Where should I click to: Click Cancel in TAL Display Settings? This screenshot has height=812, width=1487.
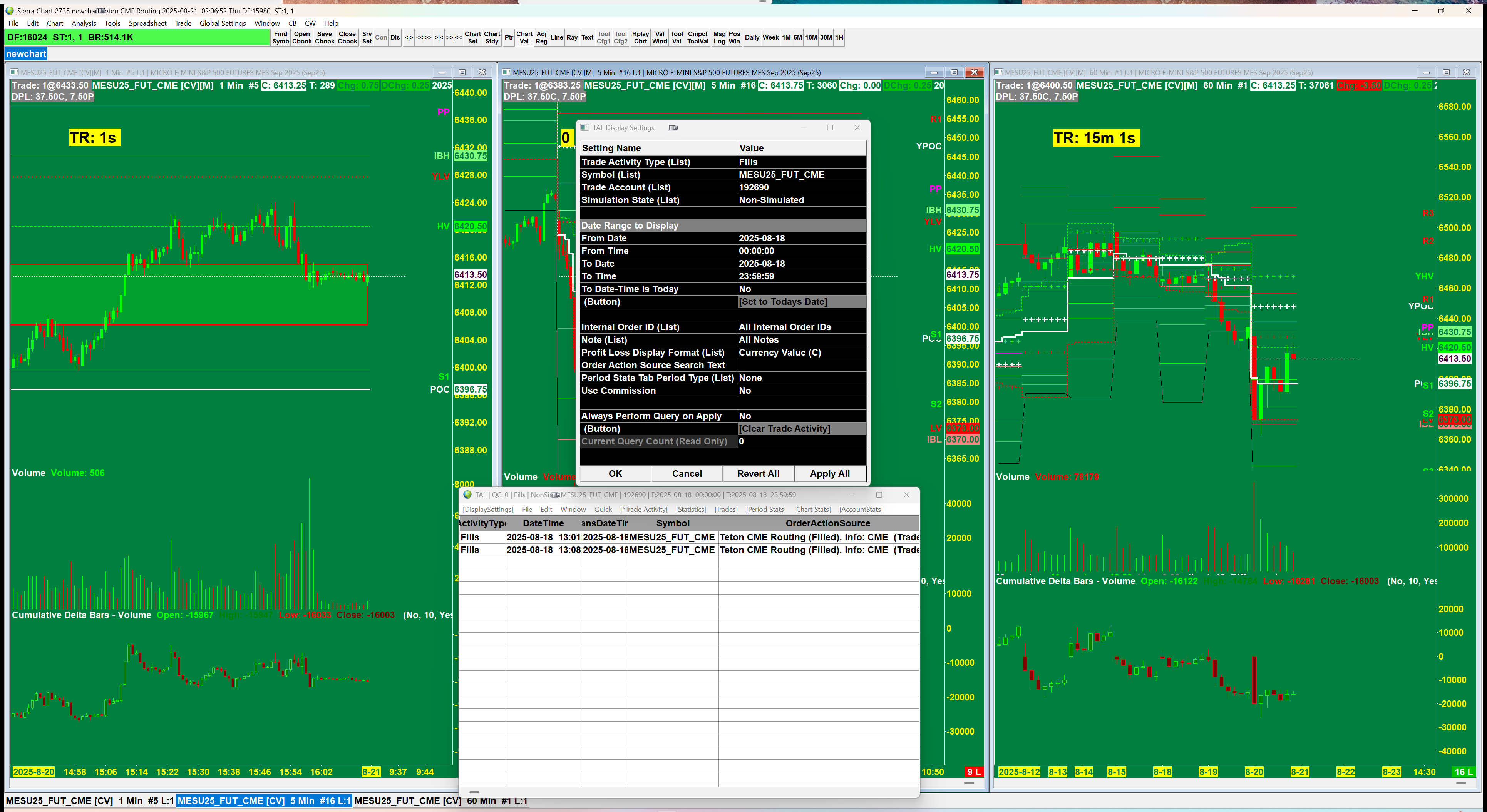click(x=687, y=474)
